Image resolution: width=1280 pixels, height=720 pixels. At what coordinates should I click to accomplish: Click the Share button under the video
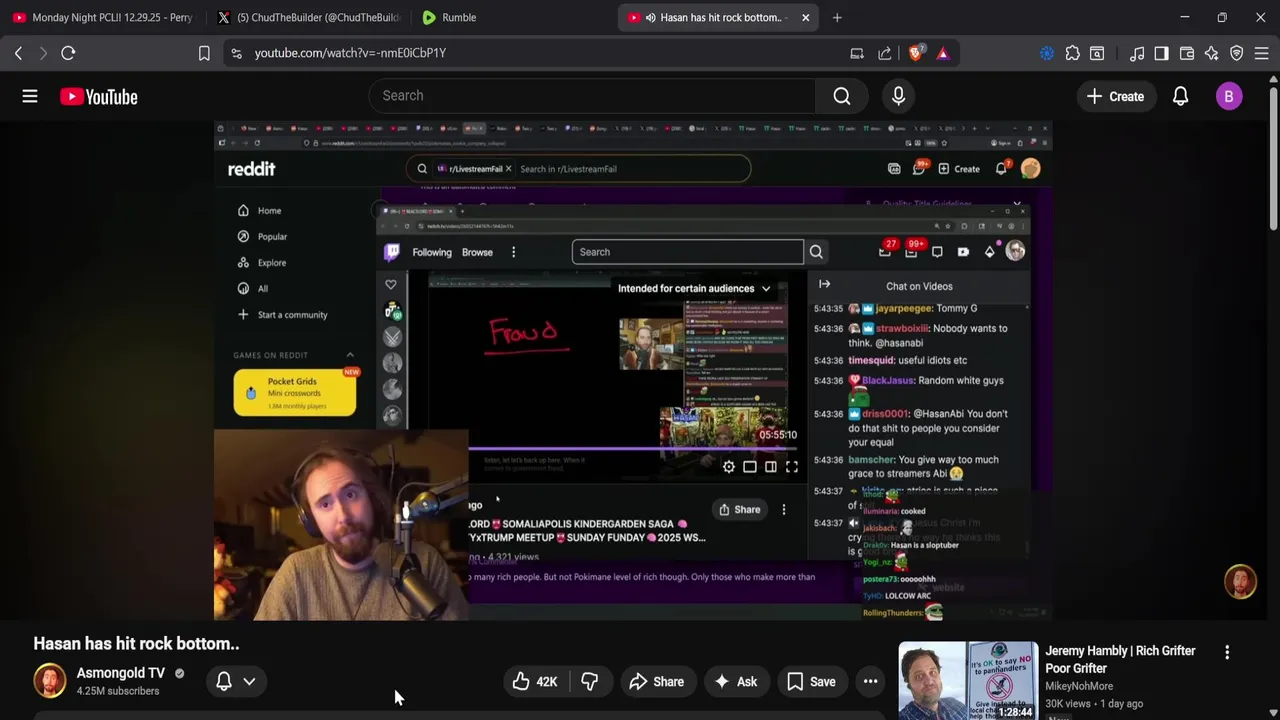[657, 682]
